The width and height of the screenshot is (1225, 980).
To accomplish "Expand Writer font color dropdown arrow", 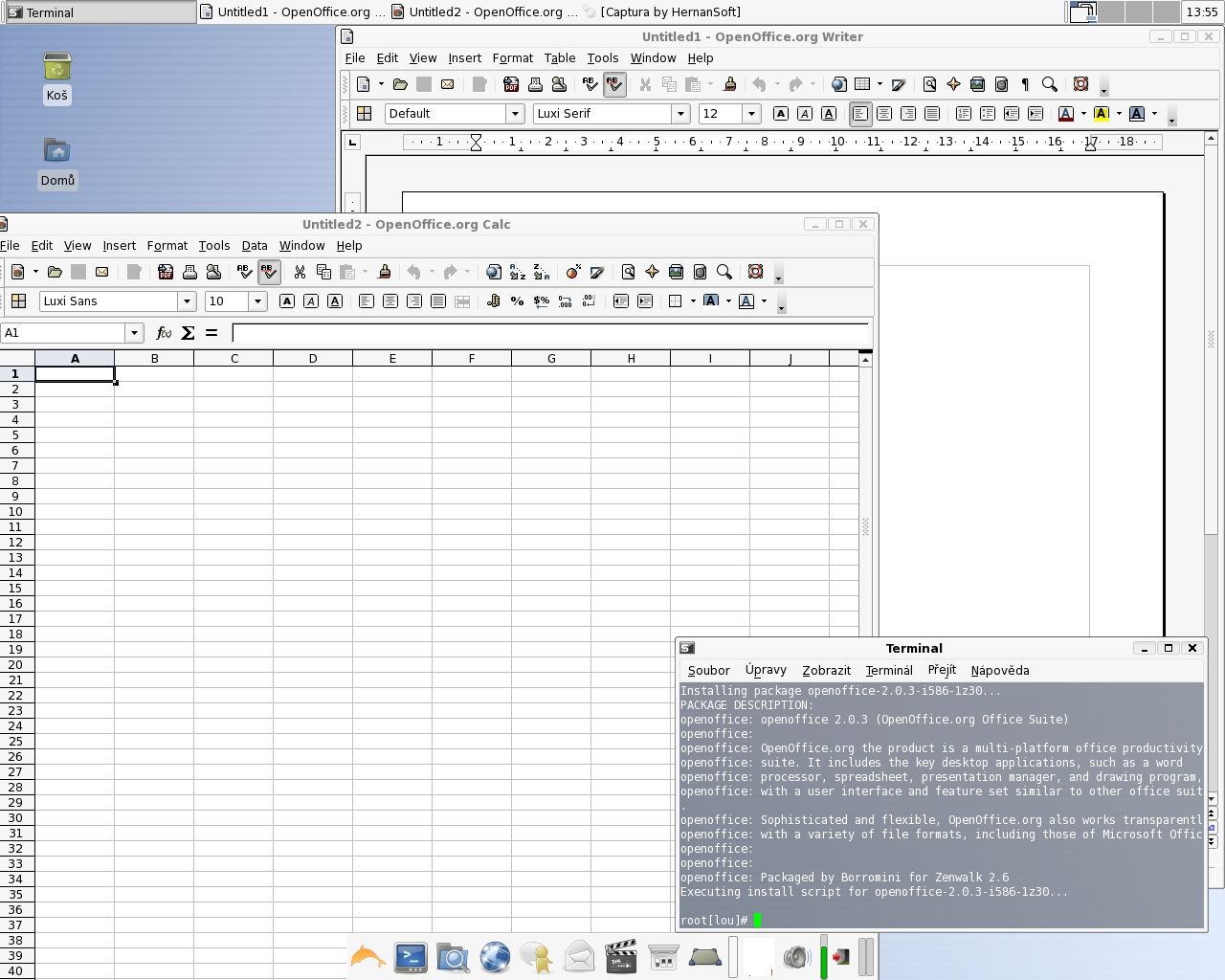I will point(1083,113).
